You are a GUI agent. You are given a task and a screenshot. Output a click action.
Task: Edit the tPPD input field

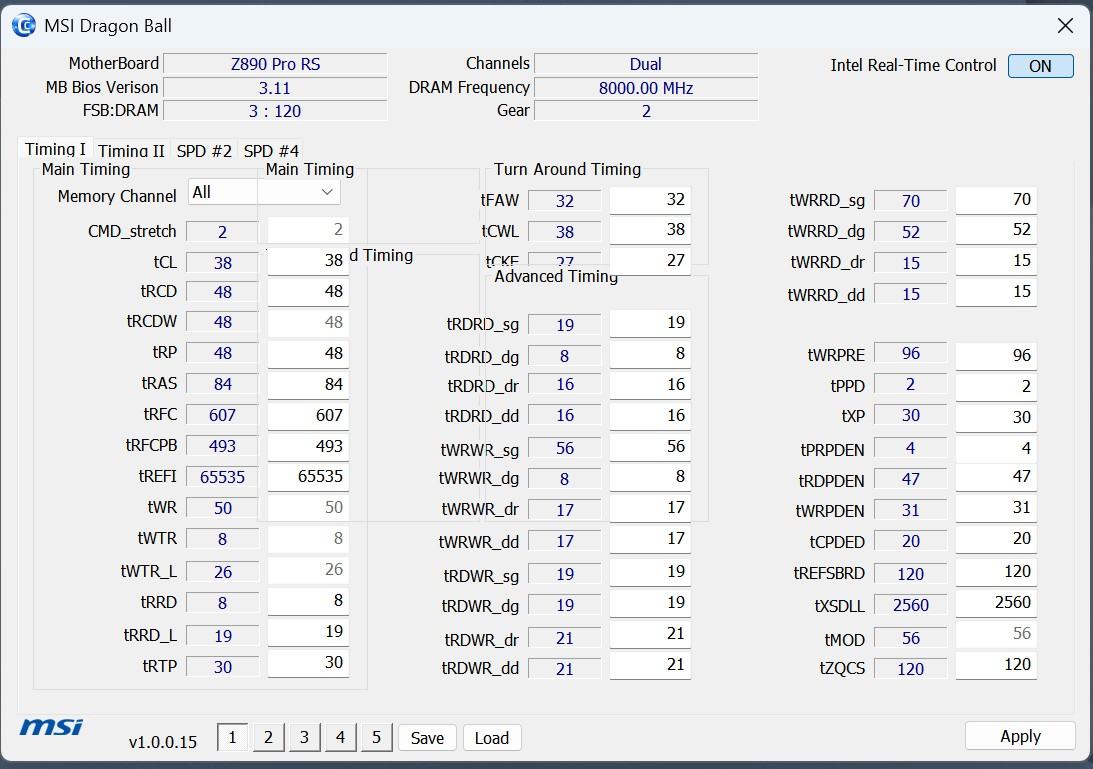[996, 386]
